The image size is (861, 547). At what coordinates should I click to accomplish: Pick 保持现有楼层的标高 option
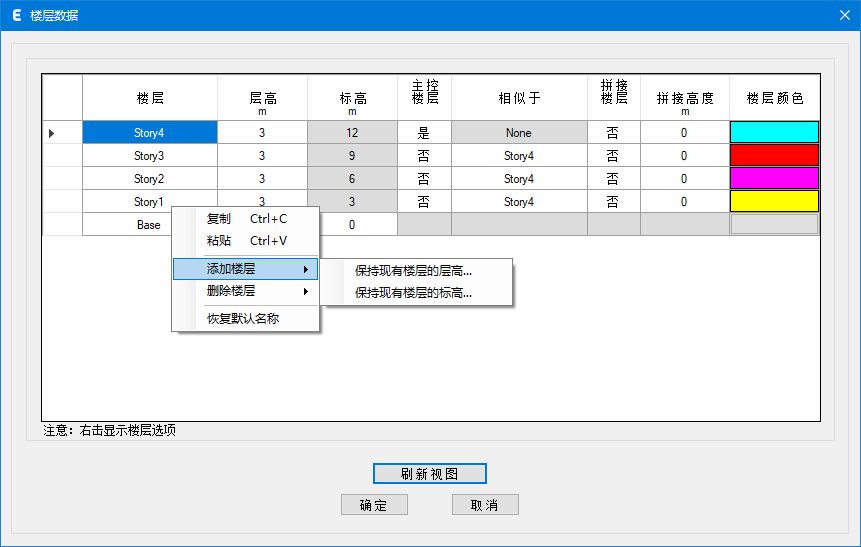(413, 293)
